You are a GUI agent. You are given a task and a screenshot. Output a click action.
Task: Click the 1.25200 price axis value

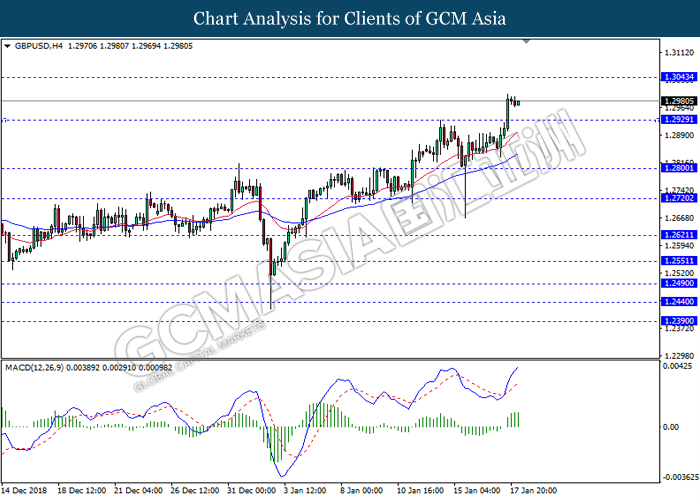[x=679, y=273]
